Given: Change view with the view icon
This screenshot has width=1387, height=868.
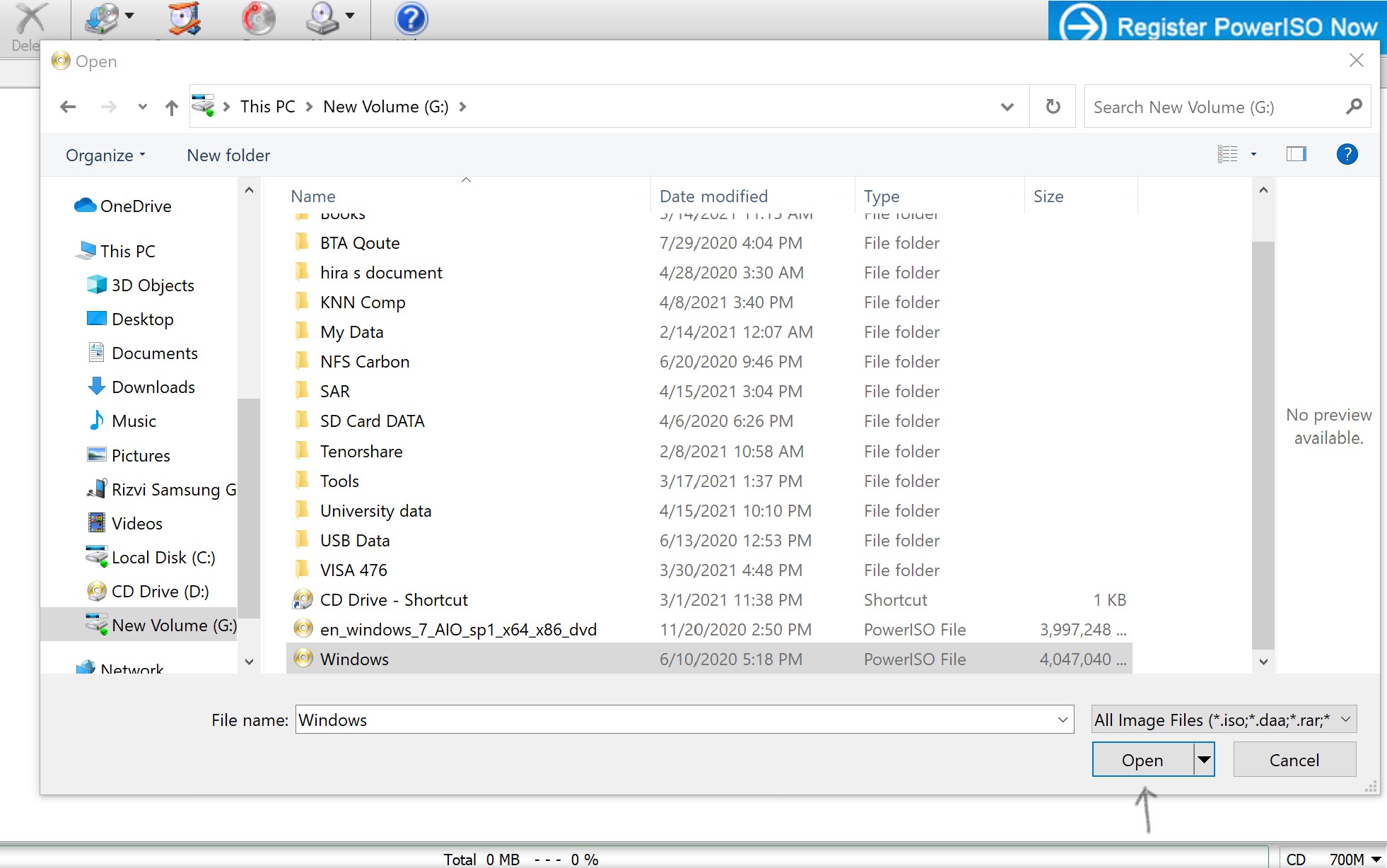Looking at the screenshot, I should click(x=1227, y=154).
